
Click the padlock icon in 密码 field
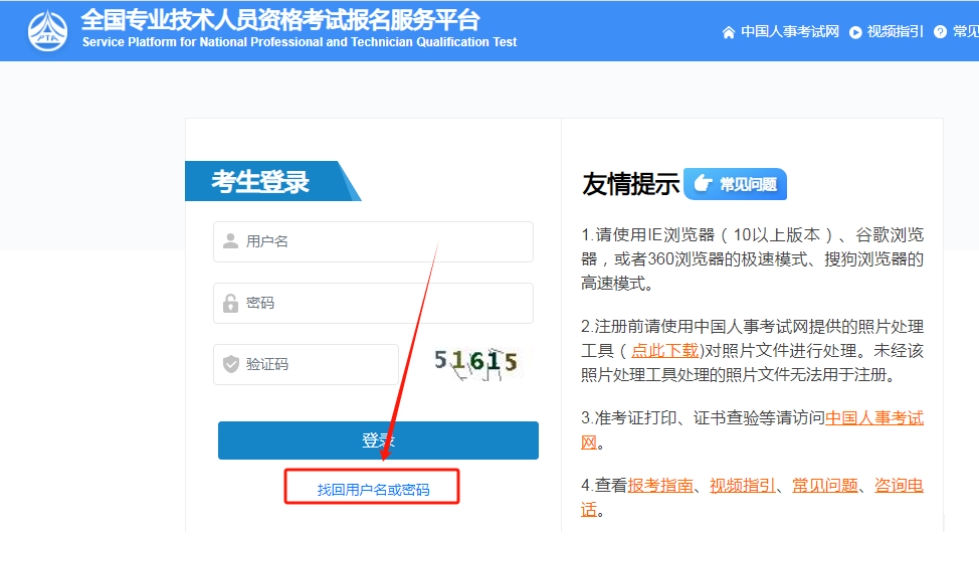231,303
